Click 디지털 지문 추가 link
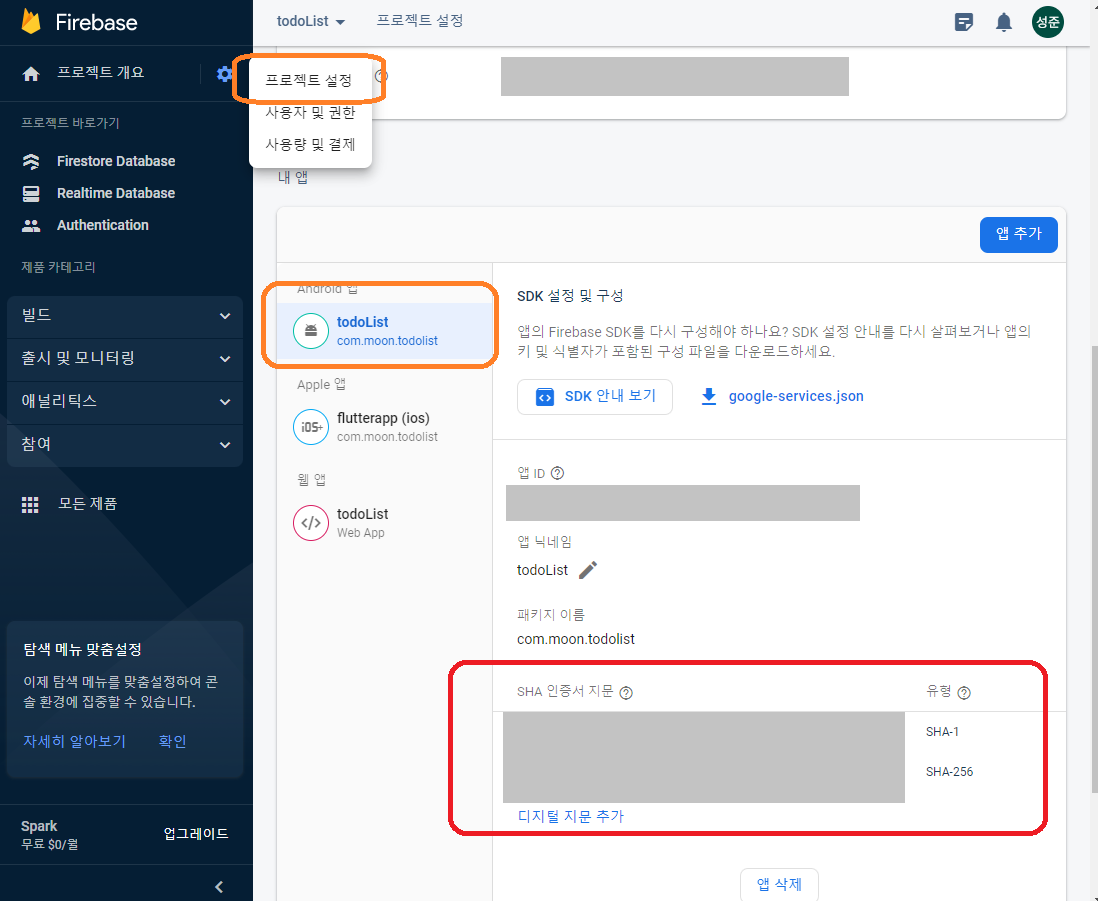The image size is (1098, 901). click(571, 816)
